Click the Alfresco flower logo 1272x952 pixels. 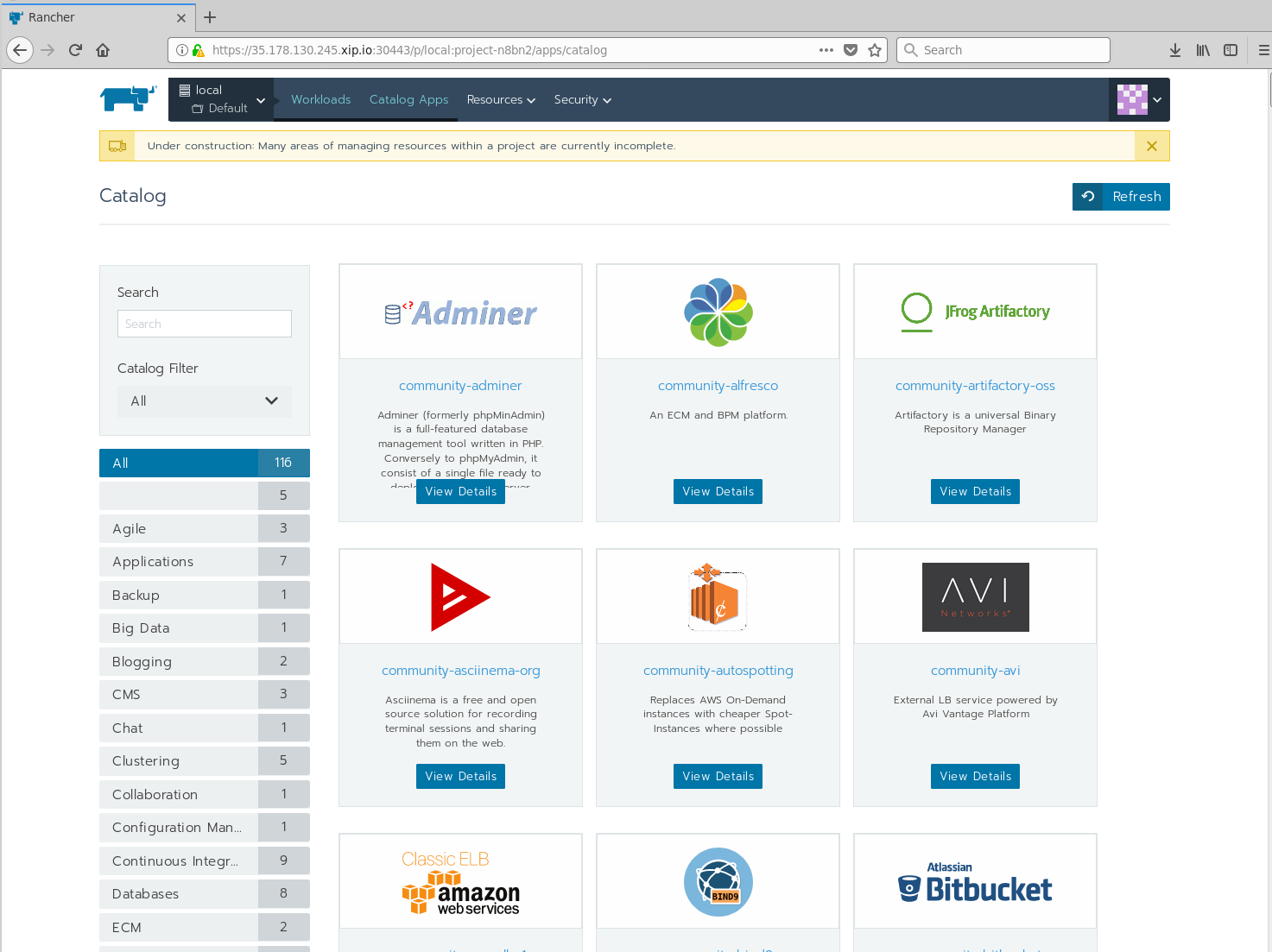(718, 312)
